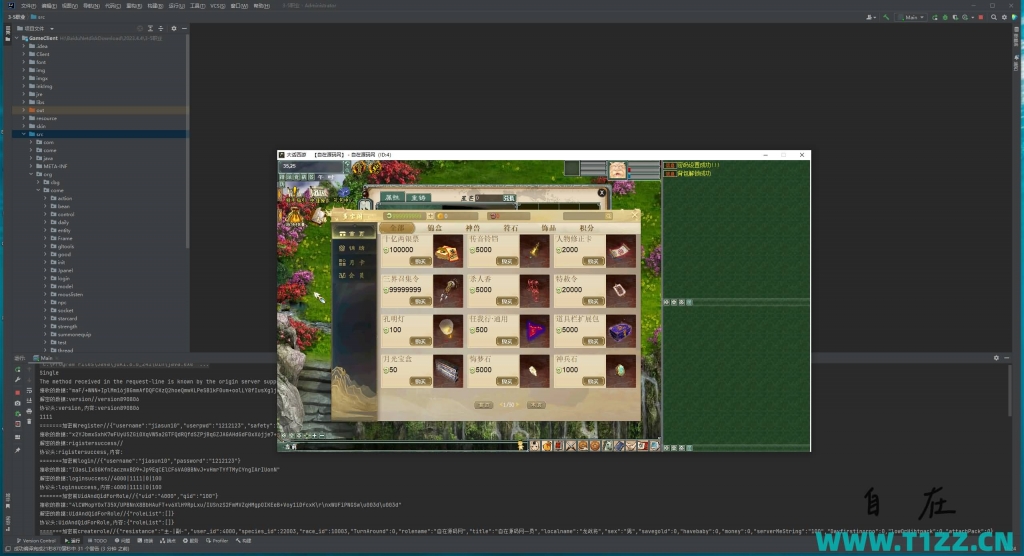
Task: Expand the action package
Action: (46, 198)
